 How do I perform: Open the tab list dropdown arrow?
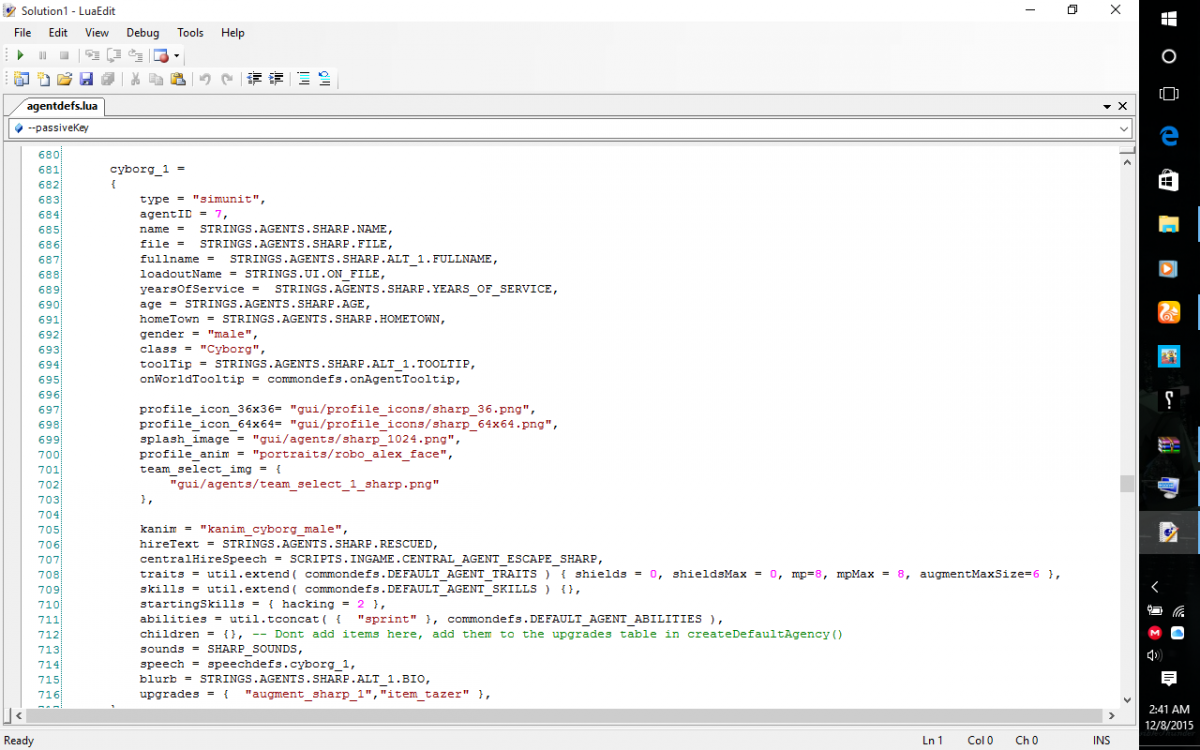(1107, 106)
